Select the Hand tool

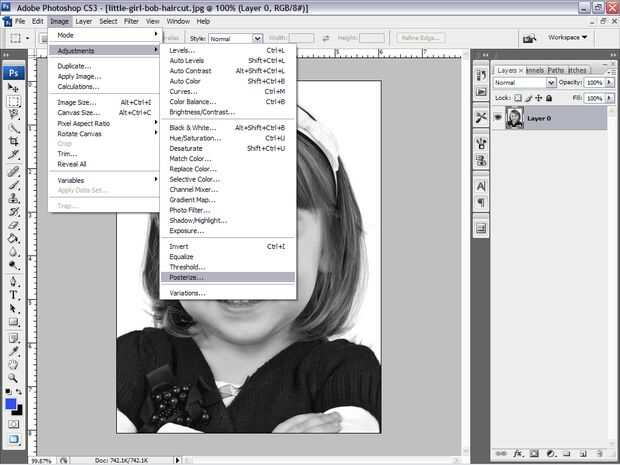coord(13,364)
